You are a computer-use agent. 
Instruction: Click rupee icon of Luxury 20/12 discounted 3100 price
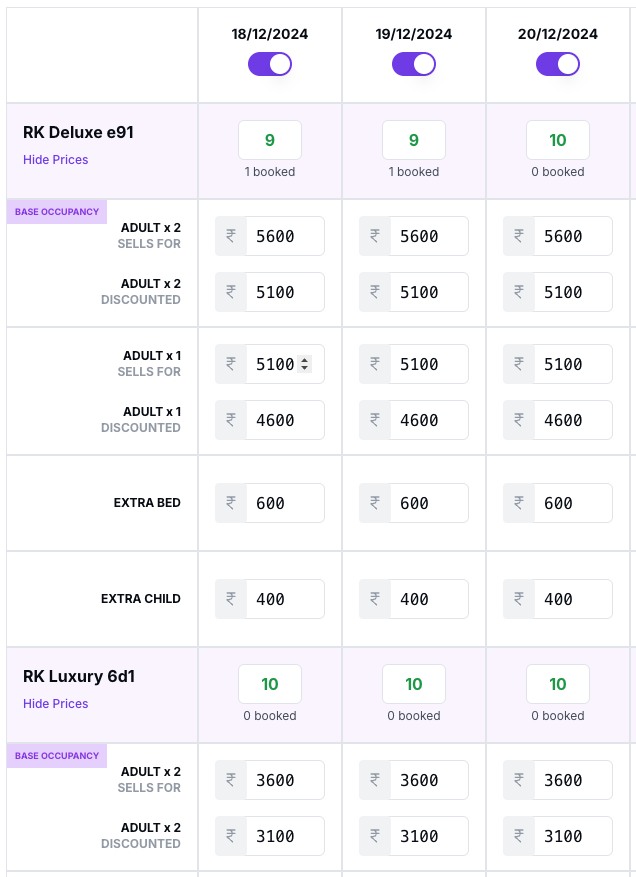(x=519, y=836)
